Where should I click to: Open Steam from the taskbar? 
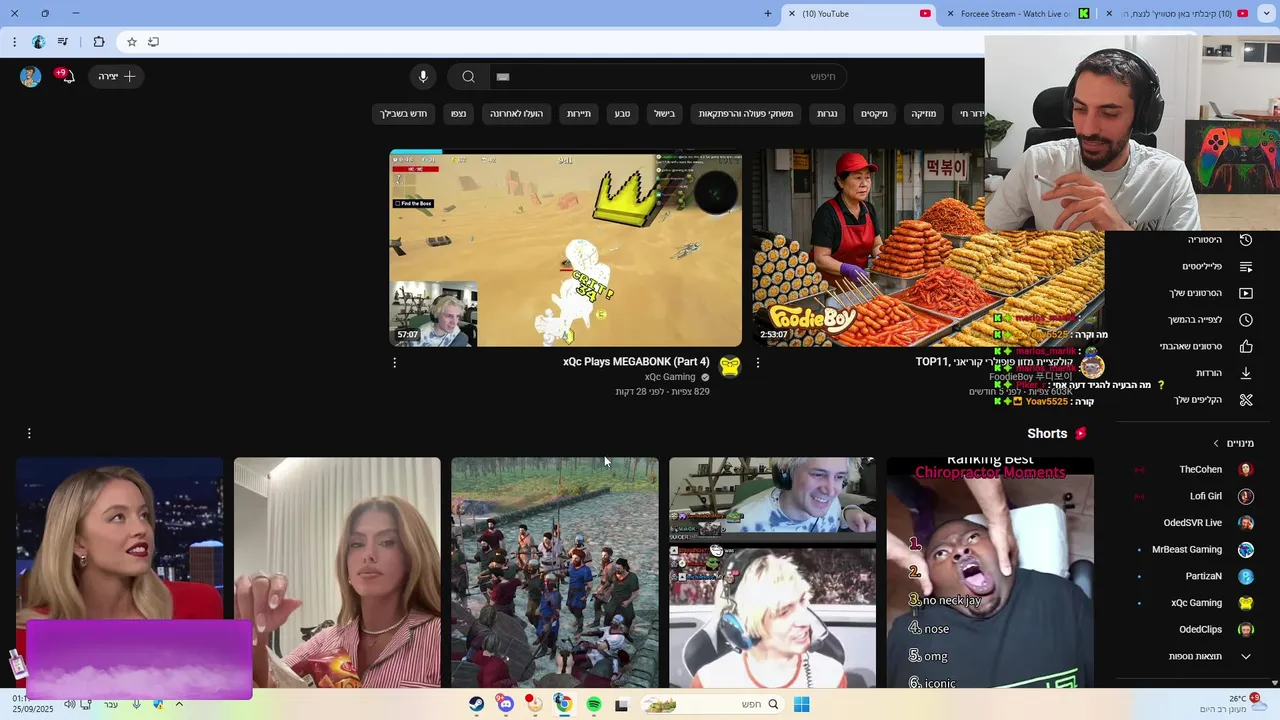tap(477, 704)
